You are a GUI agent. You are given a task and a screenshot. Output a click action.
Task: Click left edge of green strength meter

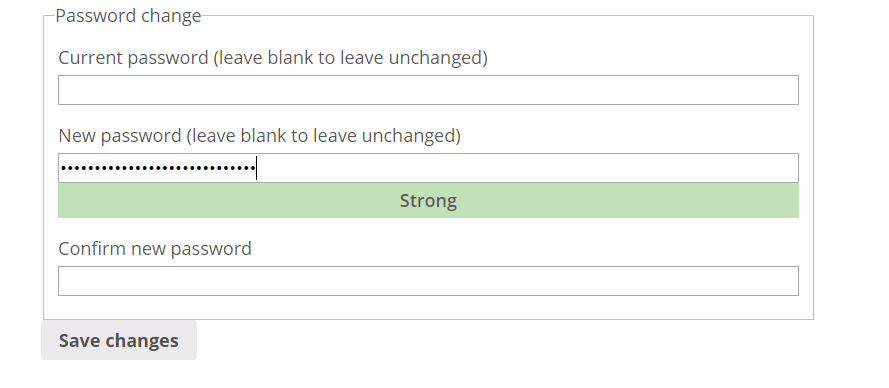[62, 200]
